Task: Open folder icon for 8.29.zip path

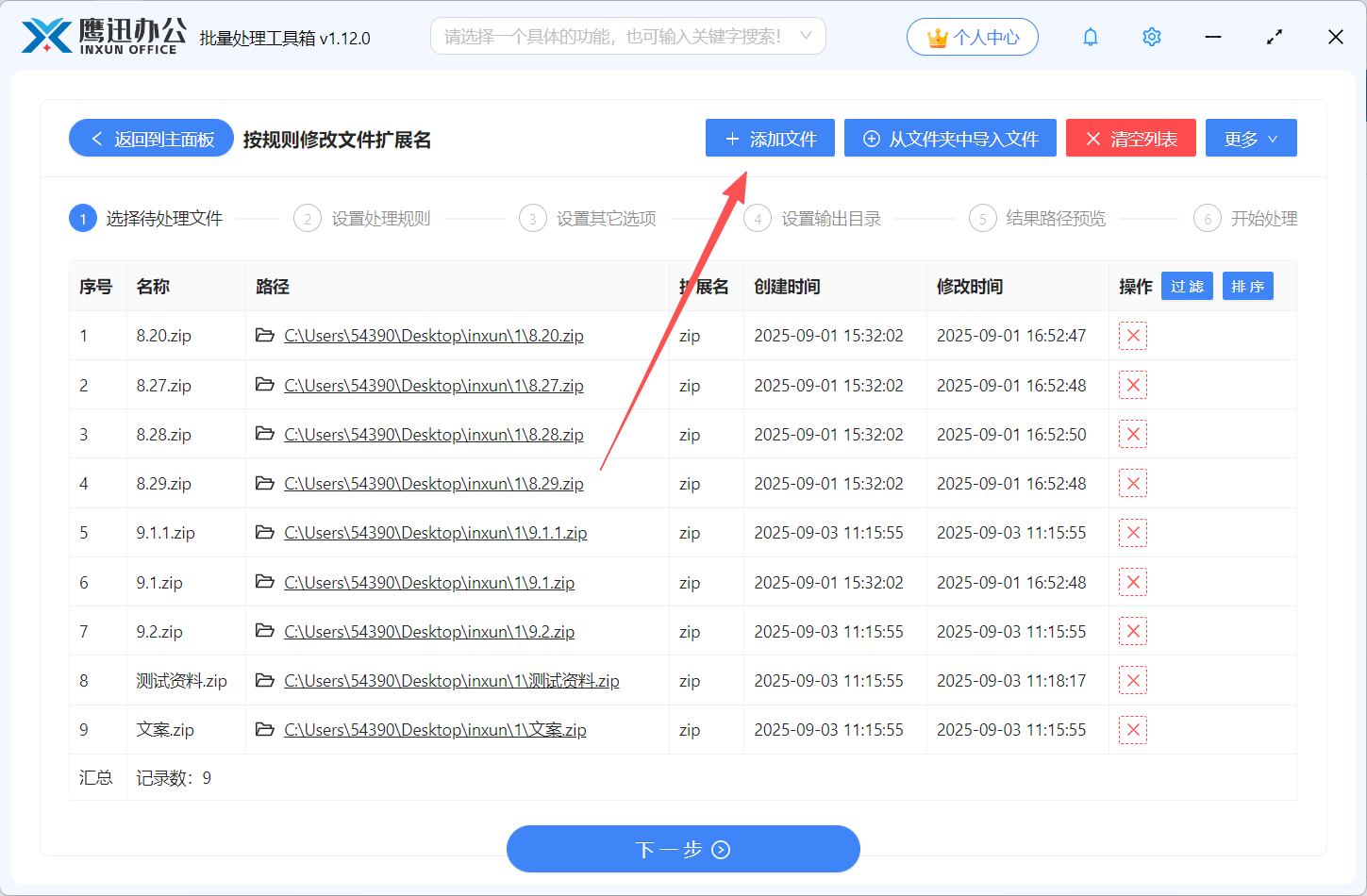Action: [265, 482]
